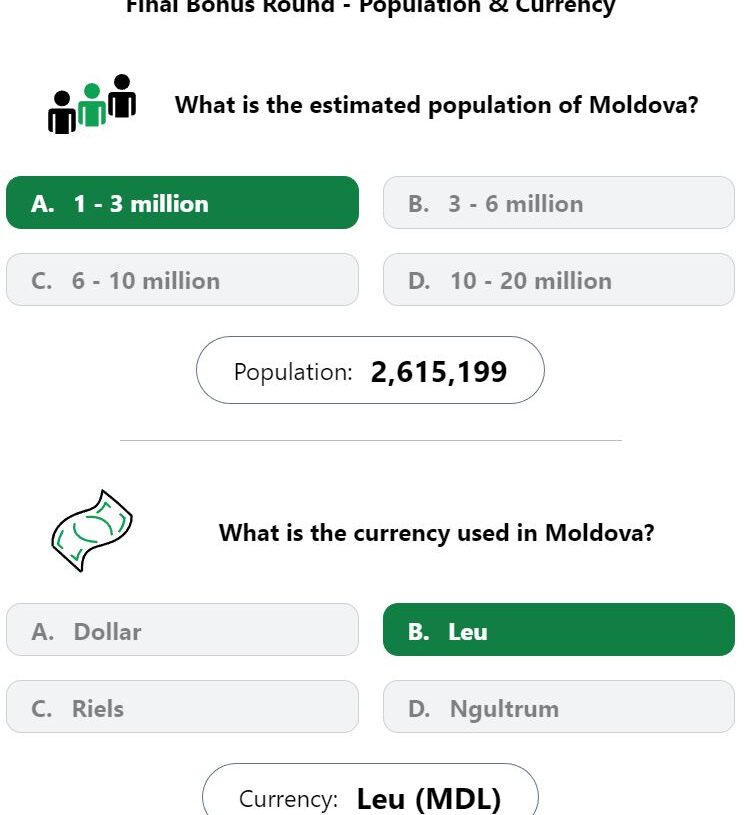Click the 2,615,199 population number

tap(439, 372)
